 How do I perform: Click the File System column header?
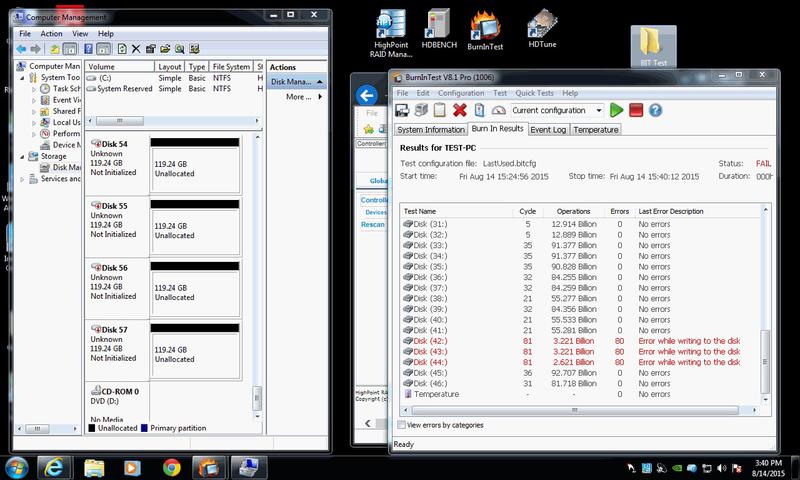[x=231, y=67]
